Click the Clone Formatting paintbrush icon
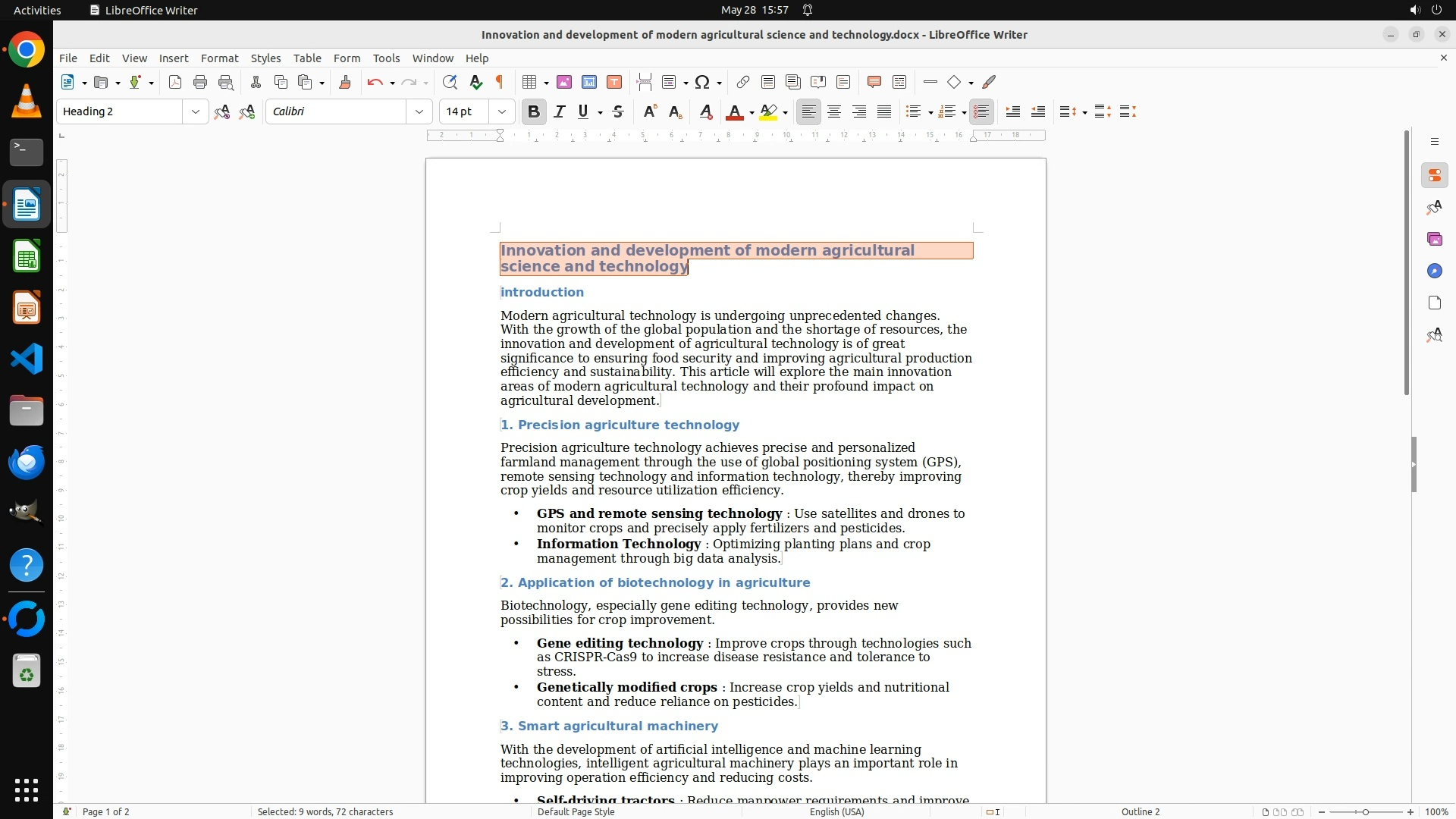This screenshot has width=1456, height=819. (345, 83)
